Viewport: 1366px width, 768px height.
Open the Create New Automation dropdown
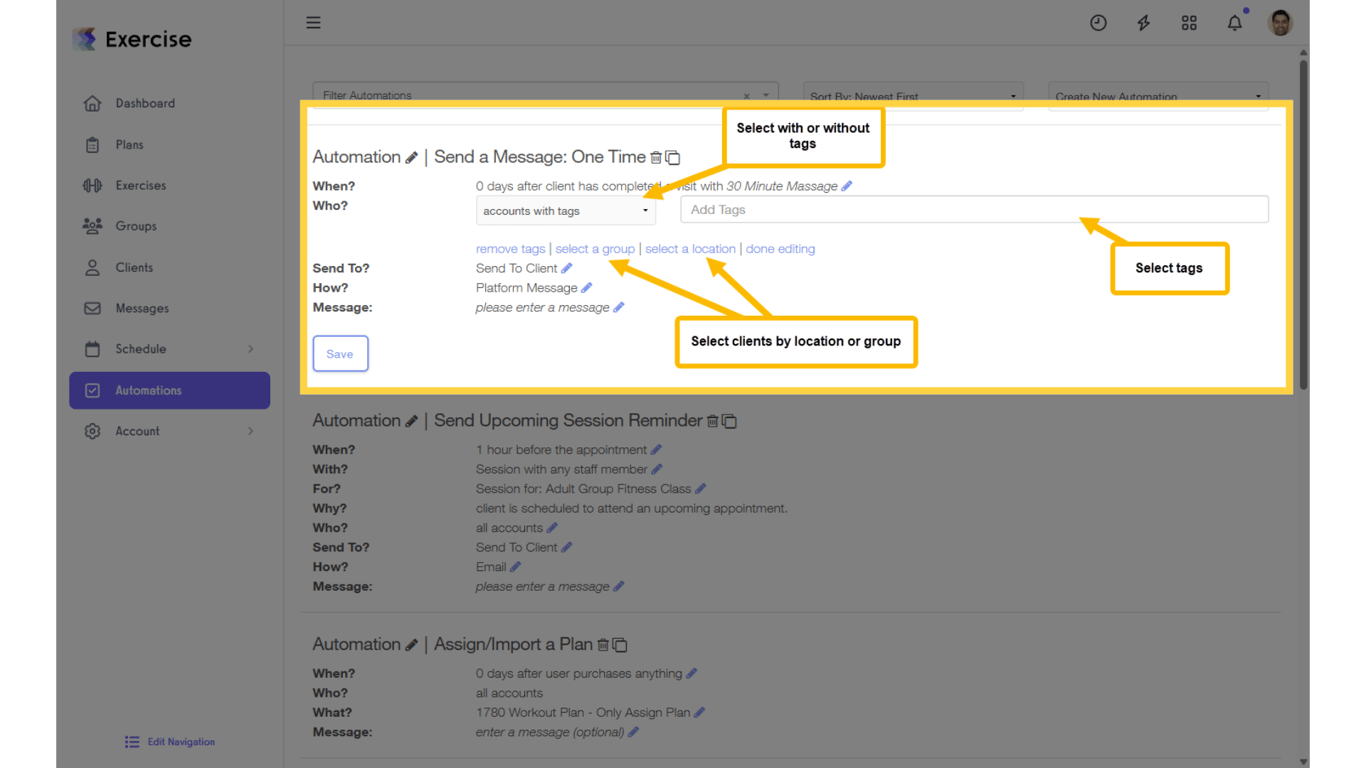[x=1157, y=96]
